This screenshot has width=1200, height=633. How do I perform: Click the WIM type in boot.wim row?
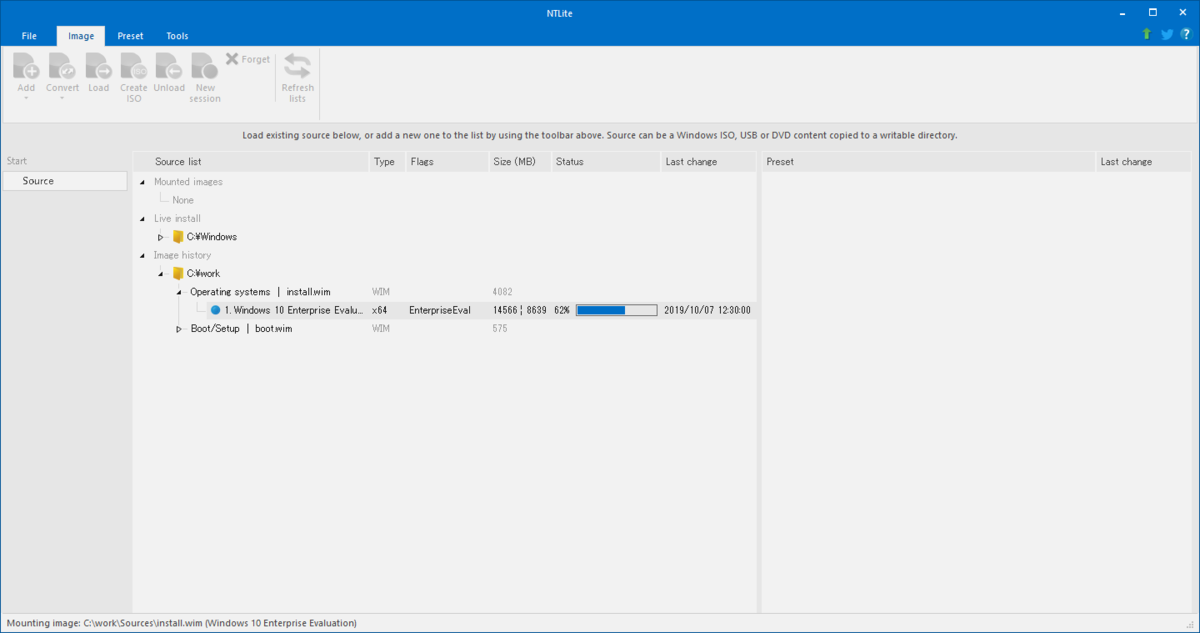(381, 329)
